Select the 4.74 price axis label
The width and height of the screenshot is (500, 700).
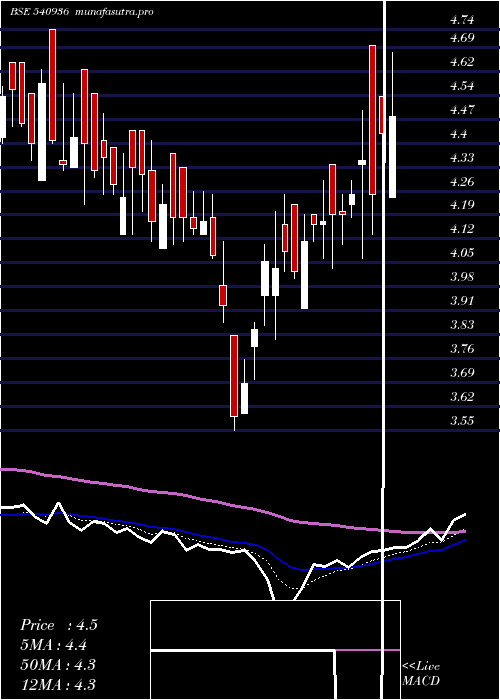462,20
